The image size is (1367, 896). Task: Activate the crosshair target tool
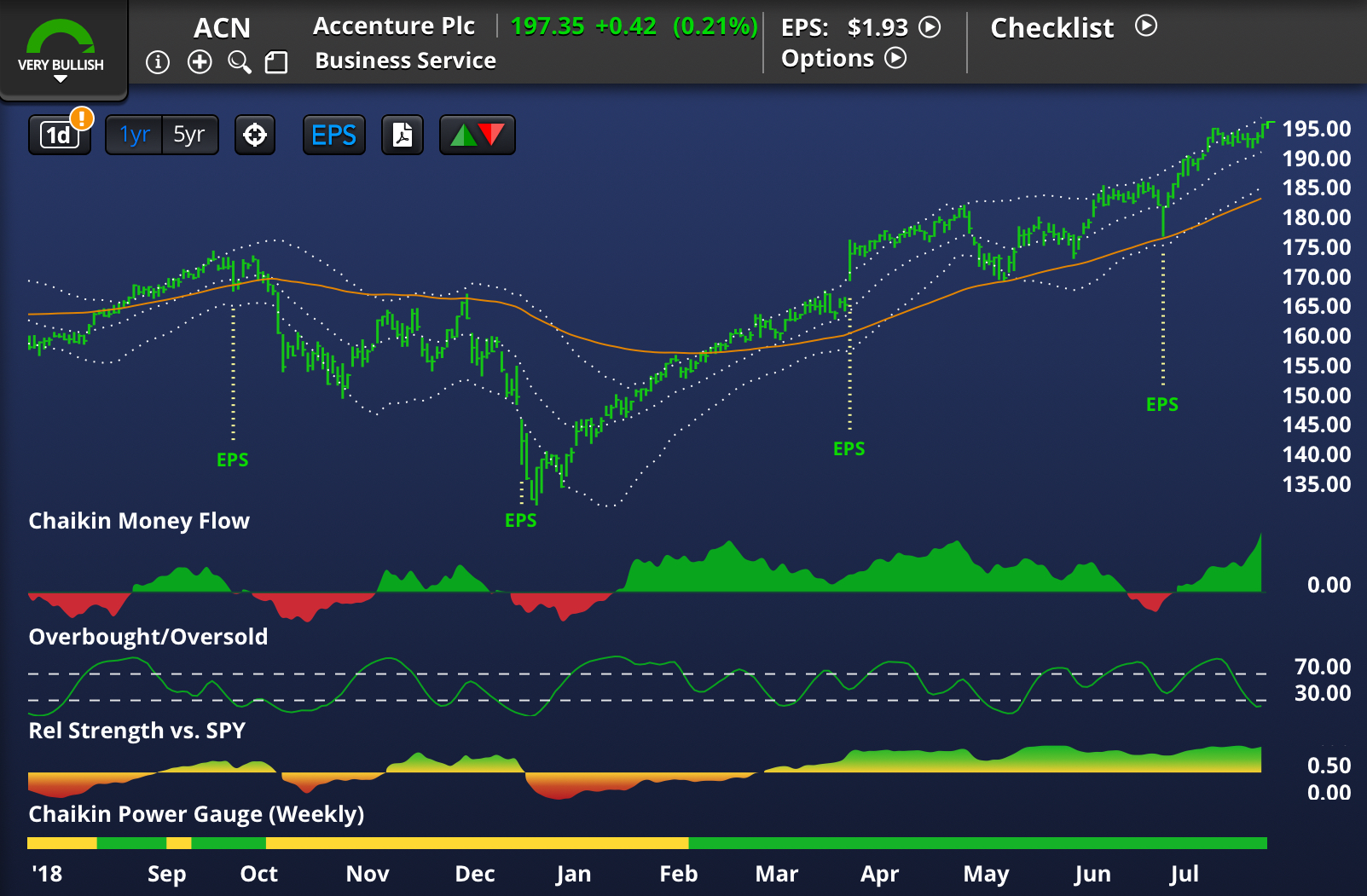tap(255, 135)
